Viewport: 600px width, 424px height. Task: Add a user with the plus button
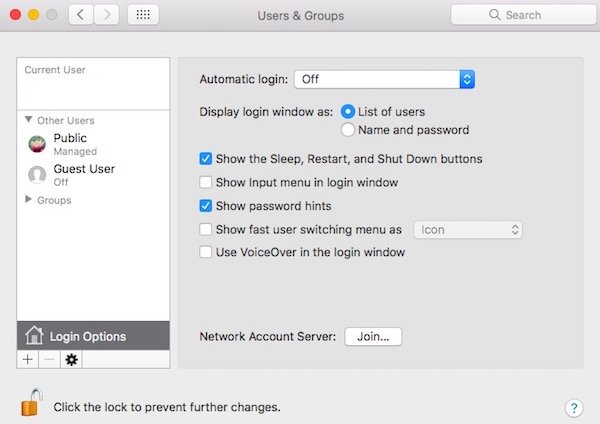27,359
